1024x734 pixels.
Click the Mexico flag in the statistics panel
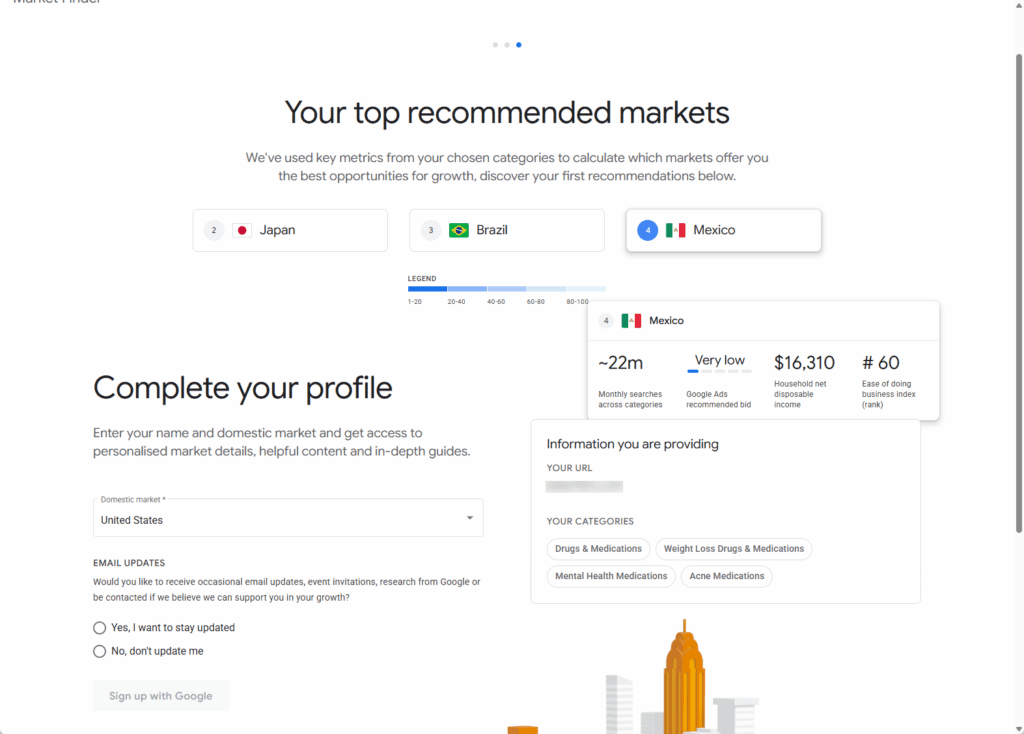pos(631,320)
